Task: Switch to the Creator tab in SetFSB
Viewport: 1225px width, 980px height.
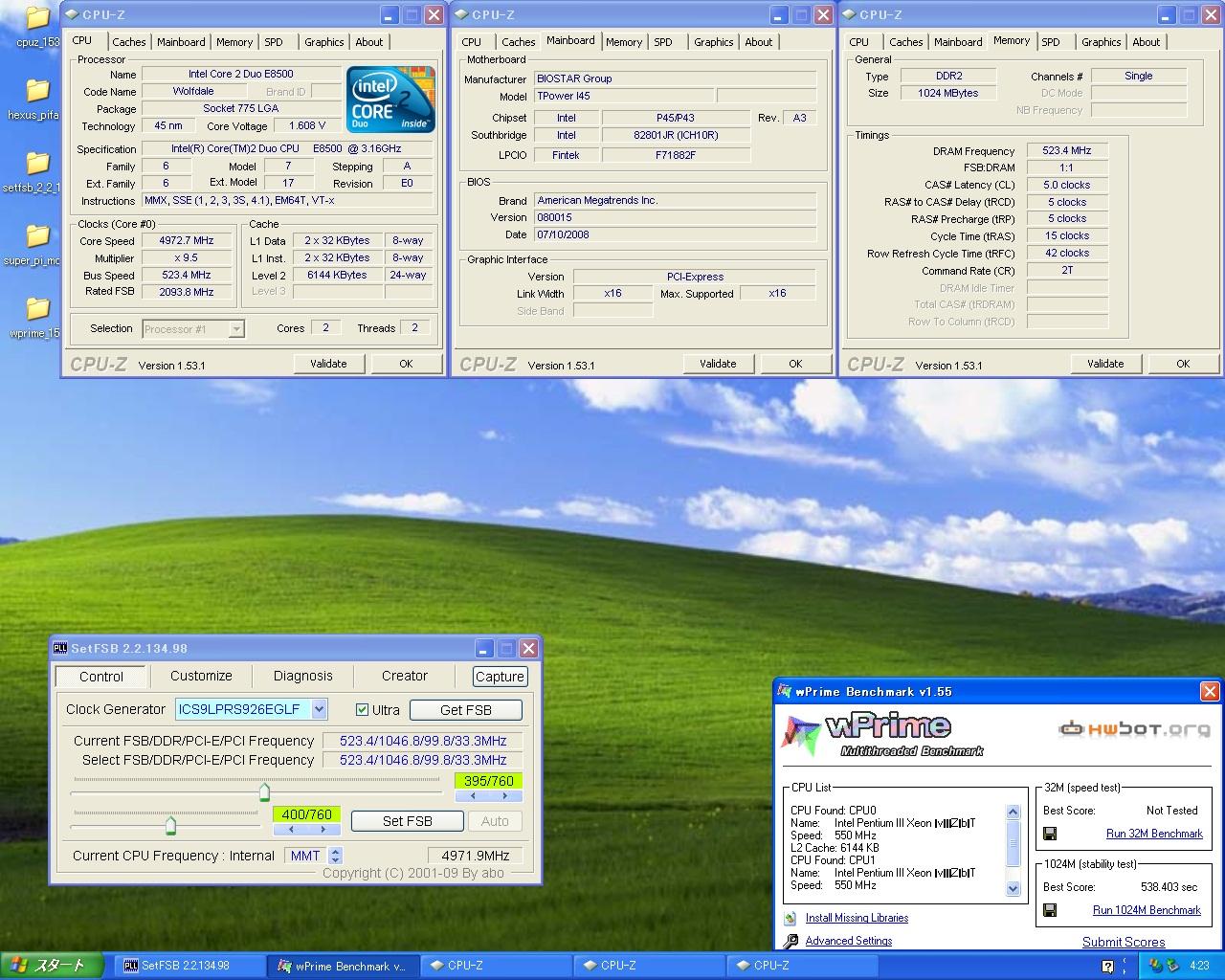Action: [x=405, y=676]
